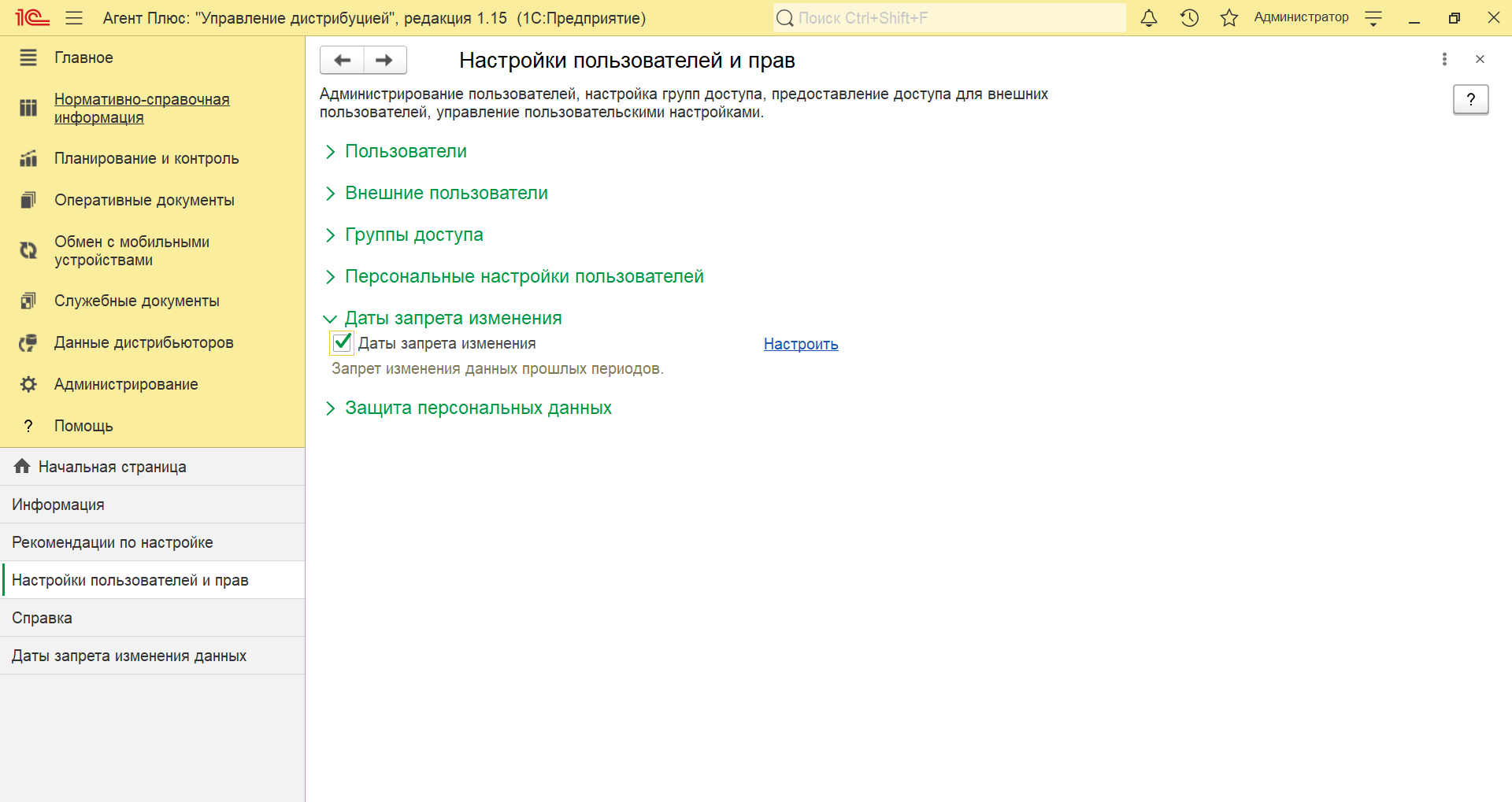
Task: Open Нормативно-справочная информация section
Action: tap(152, 109)
